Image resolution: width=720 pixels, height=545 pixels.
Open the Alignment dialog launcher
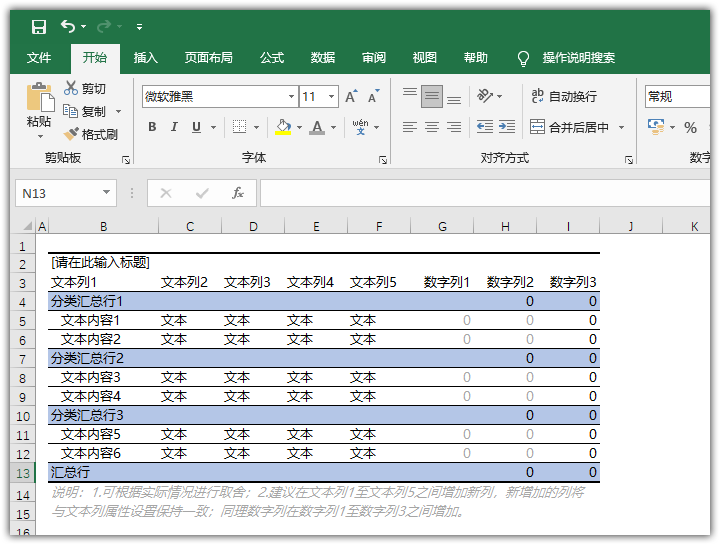629,160
